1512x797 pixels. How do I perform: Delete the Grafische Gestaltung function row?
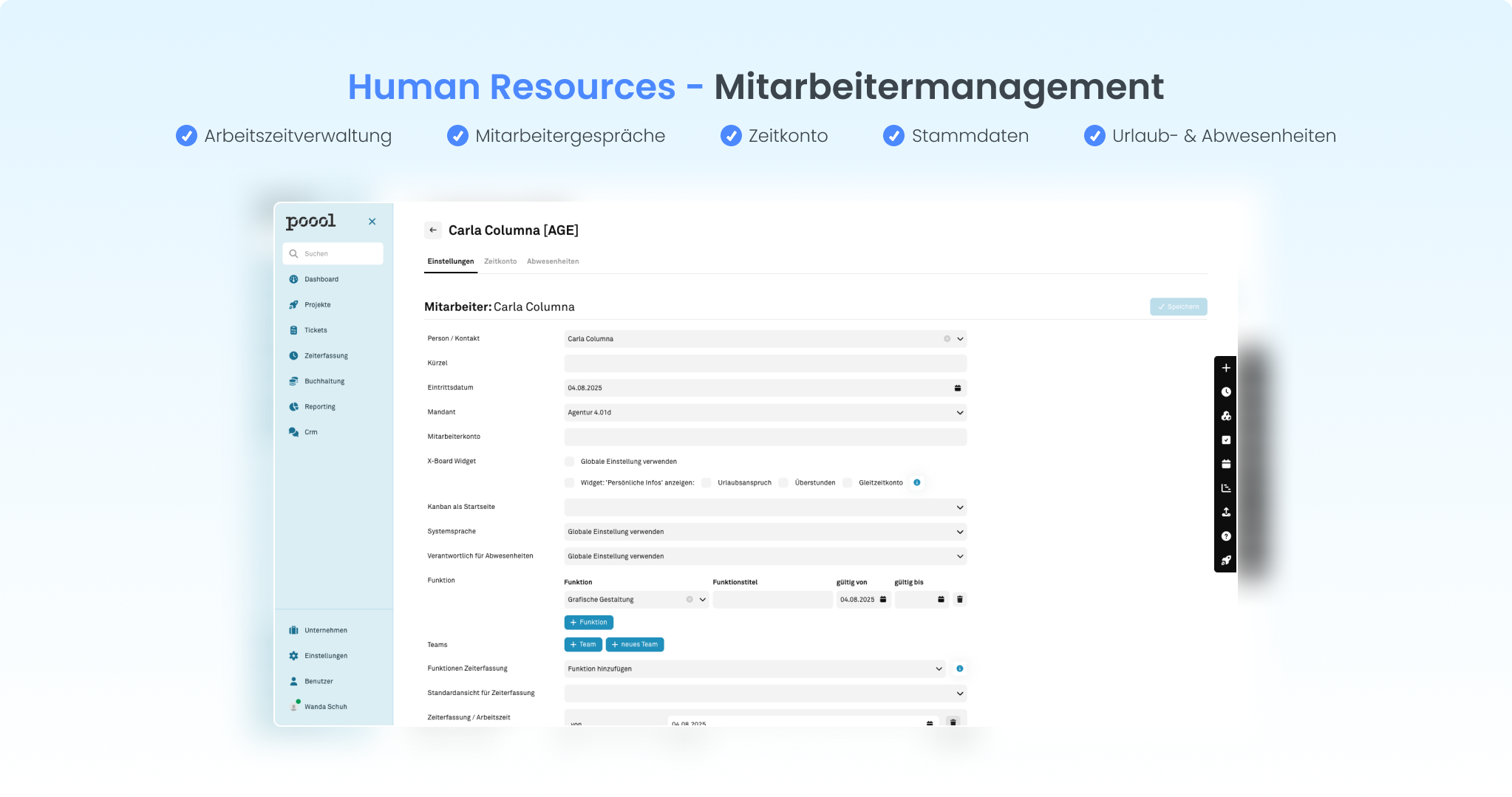point(959,600)
